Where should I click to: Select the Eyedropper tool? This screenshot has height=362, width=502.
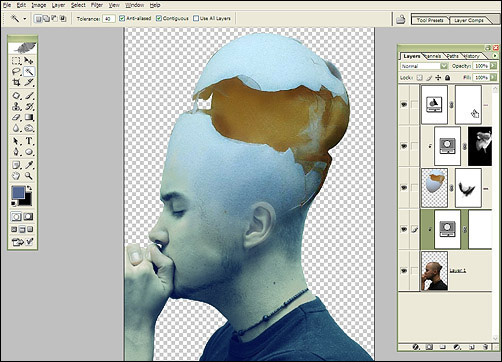pyautogui.click(x=29, y=165)
